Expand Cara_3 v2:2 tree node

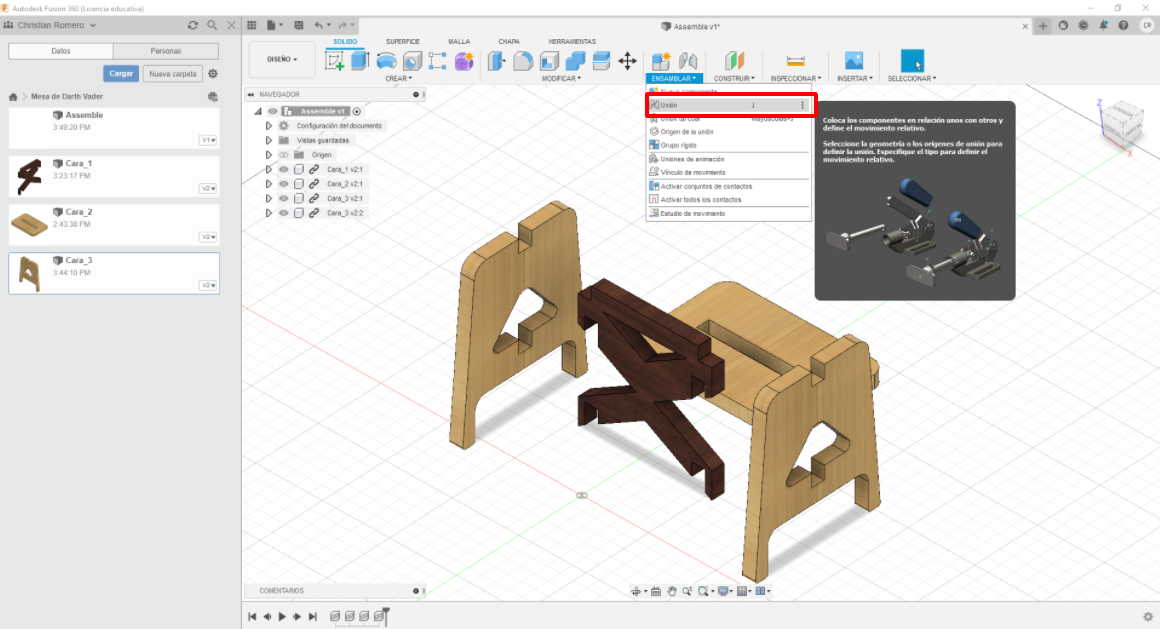tap(269, 213)
